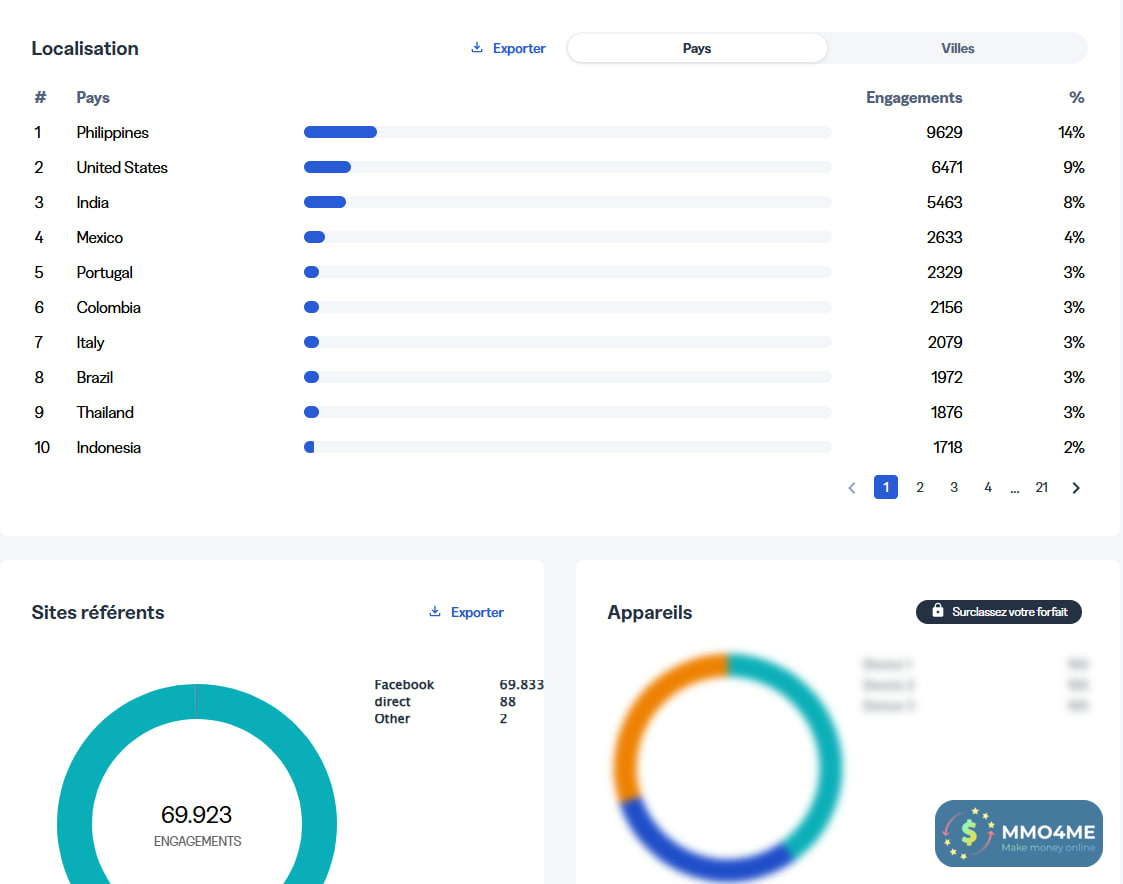
Task: Go to previous page with left chevron
Action: pos(852,488)
